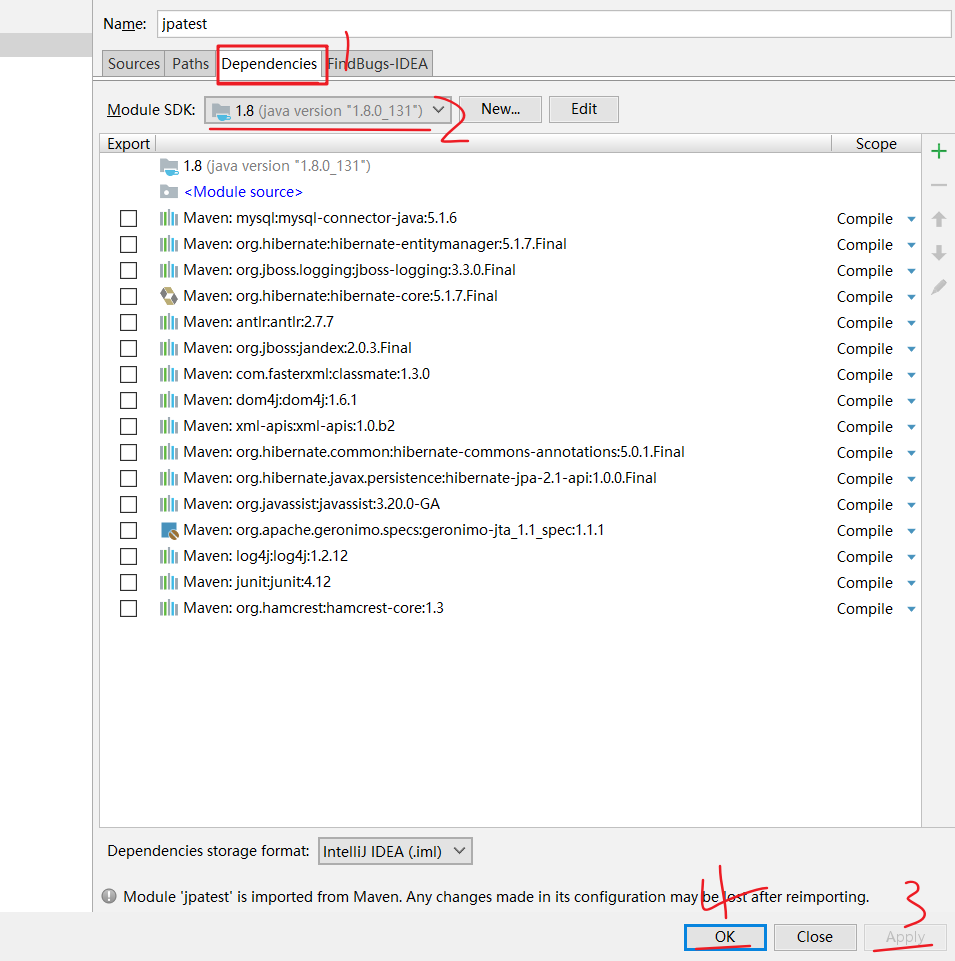Image resolution: width=955 pixels, height=961 pixels.
Task: Click the log4j library bar icon
Action: coord(169,556)
